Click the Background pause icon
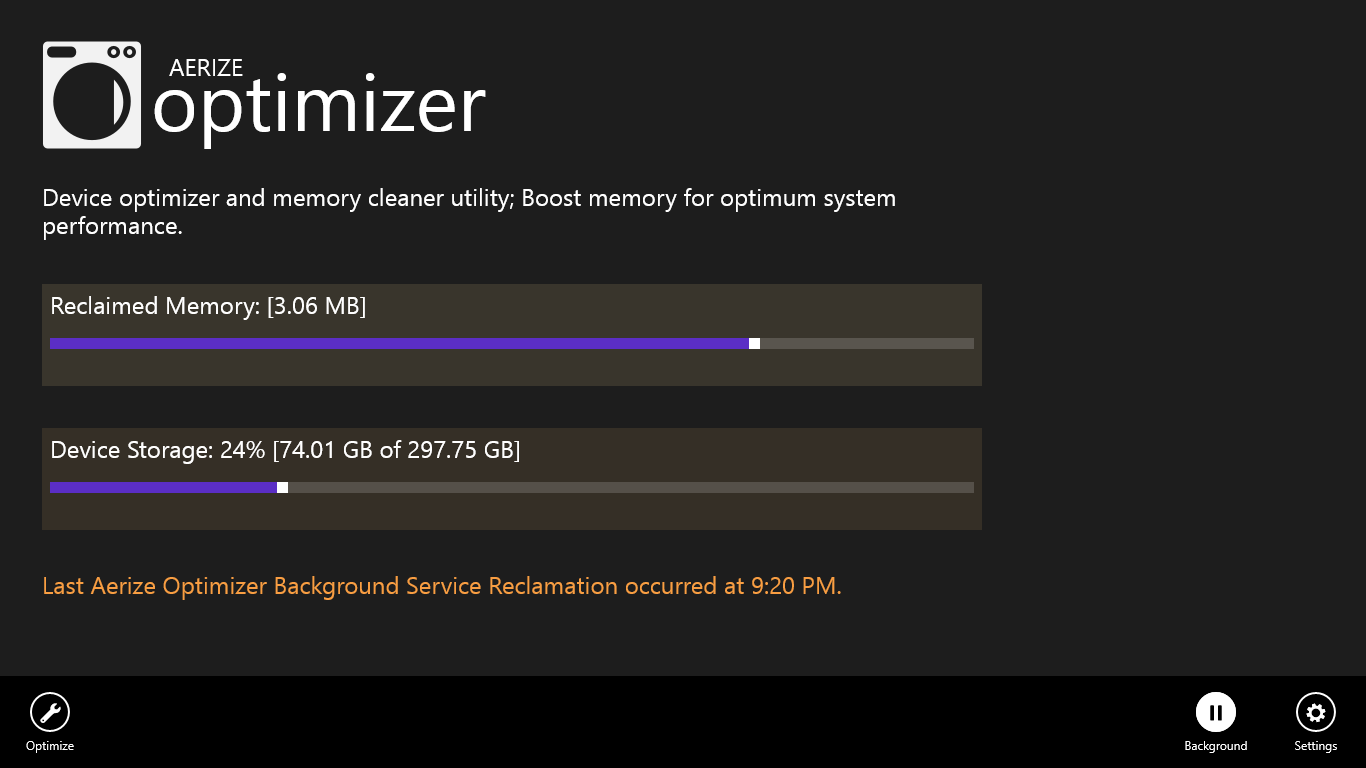This screenshot has width=1366, height=768. click(x=1216, y=711)
